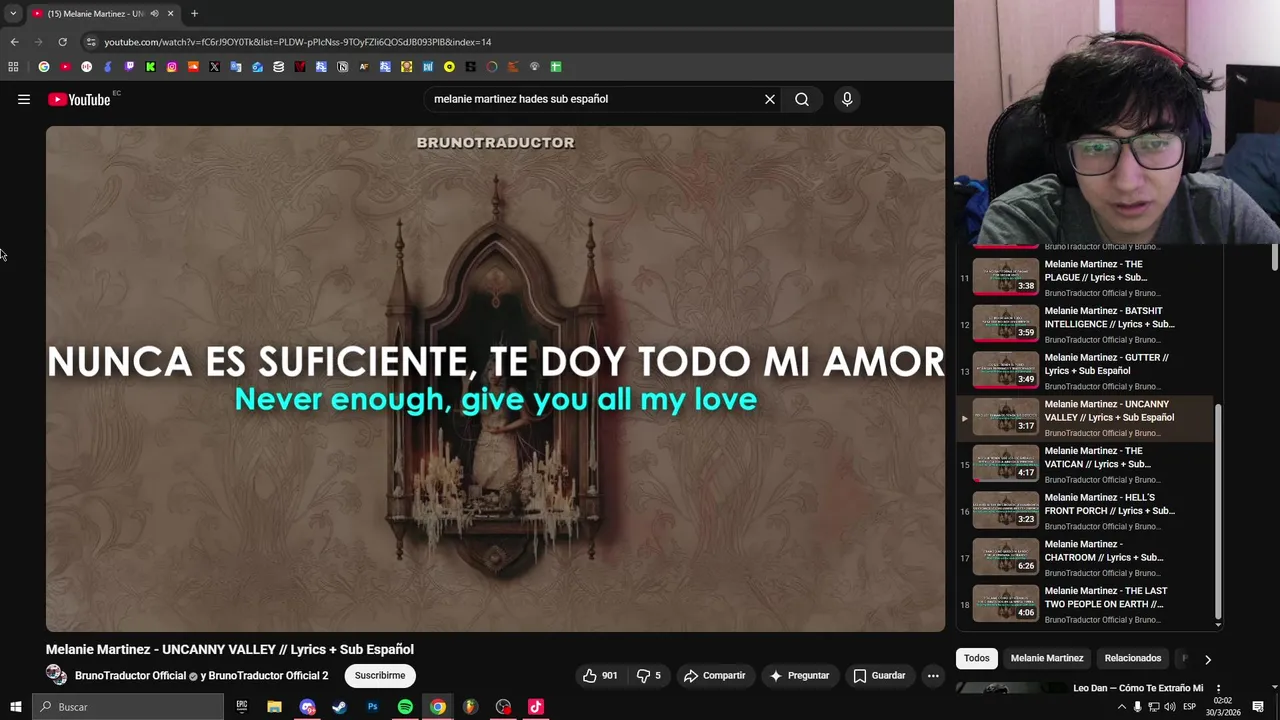Open the Google Translate bookmark
The image size is (1280, 720).
[236, 67]
